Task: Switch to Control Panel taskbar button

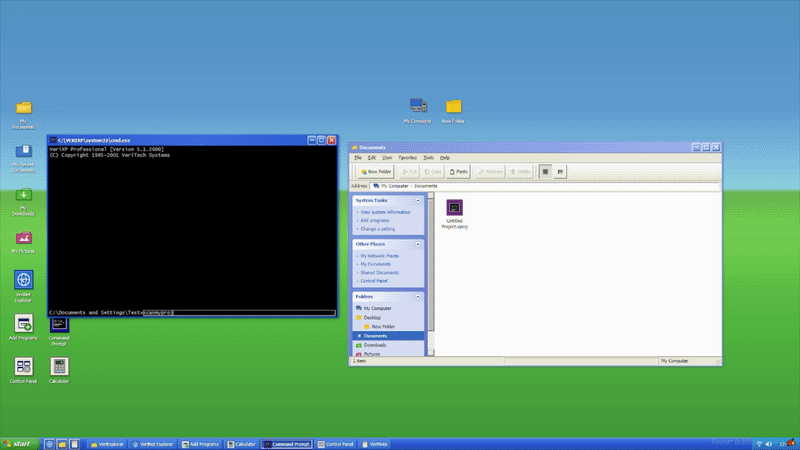Action: coord(336,444)
